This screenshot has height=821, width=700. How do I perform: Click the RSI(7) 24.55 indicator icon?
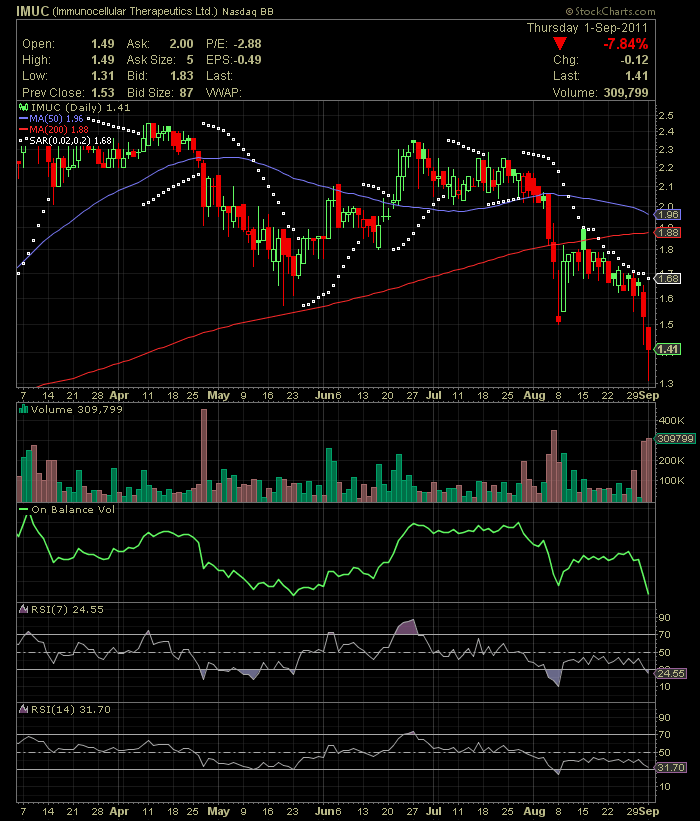(23, 609)
